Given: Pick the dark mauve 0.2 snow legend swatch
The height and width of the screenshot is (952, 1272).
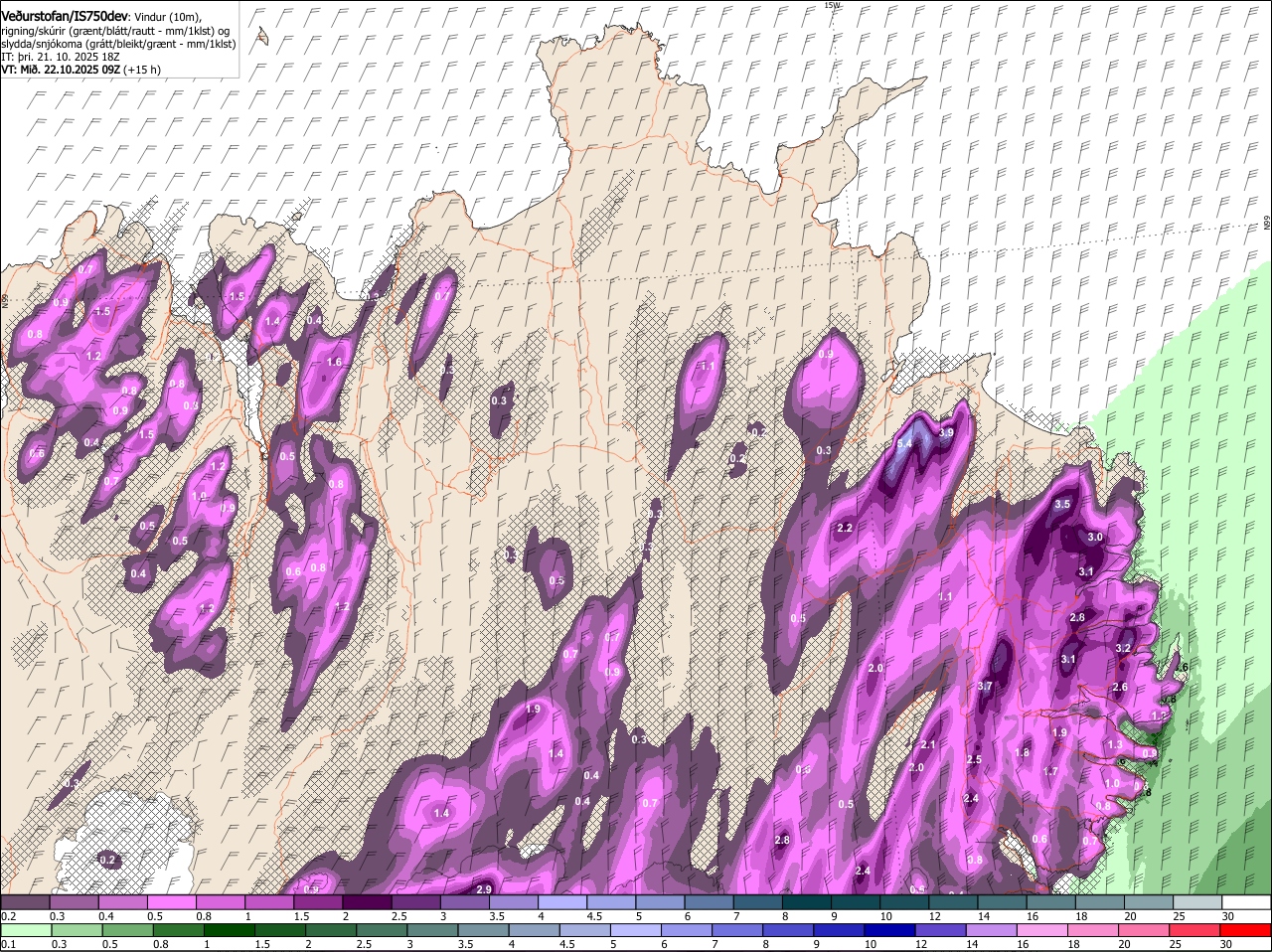Looking at the screenshot, I should [x=25, y=902].
